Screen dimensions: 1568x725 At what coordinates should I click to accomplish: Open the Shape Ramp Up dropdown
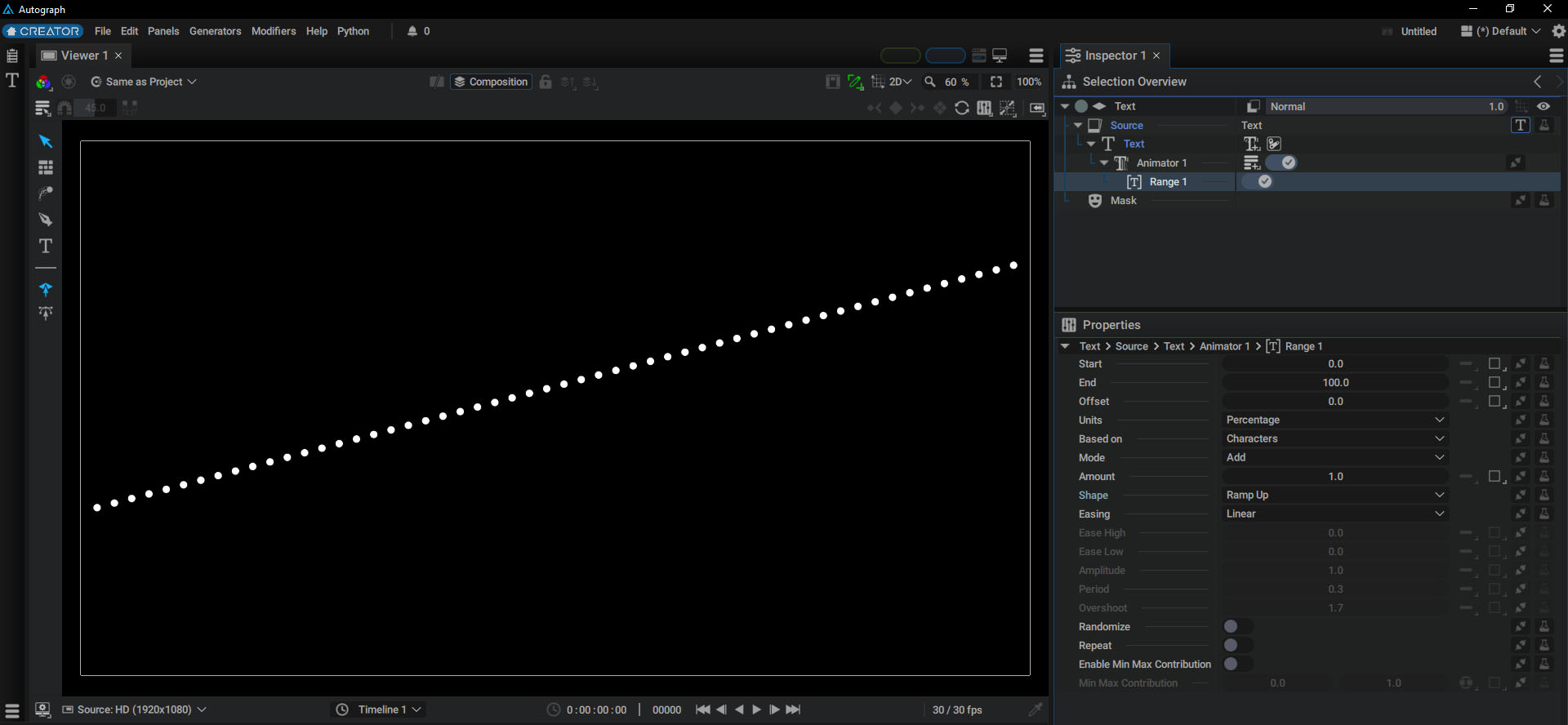click(1335, 495)
